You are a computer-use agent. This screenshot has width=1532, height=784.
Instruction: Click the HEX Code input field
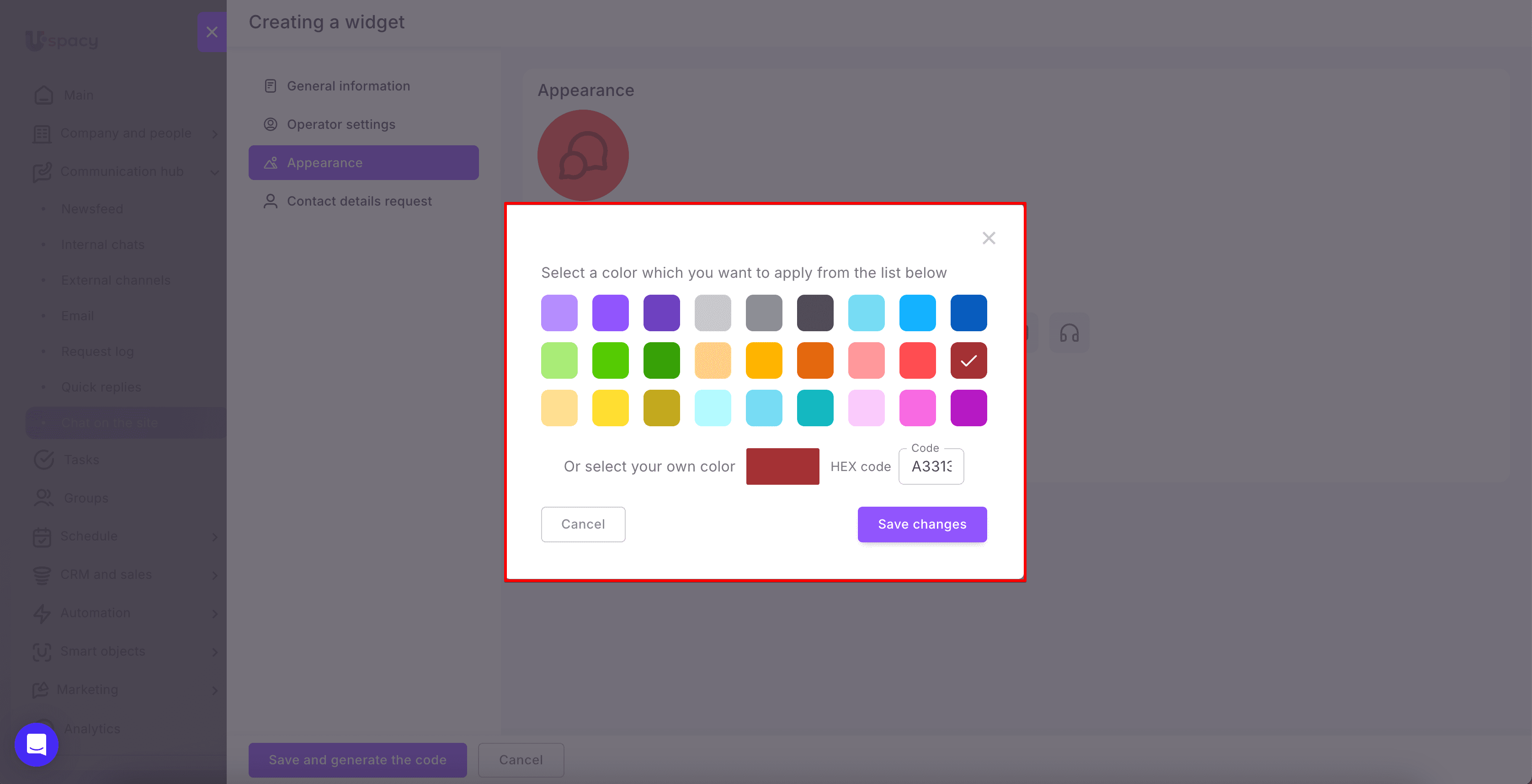[x=931, y=466]
